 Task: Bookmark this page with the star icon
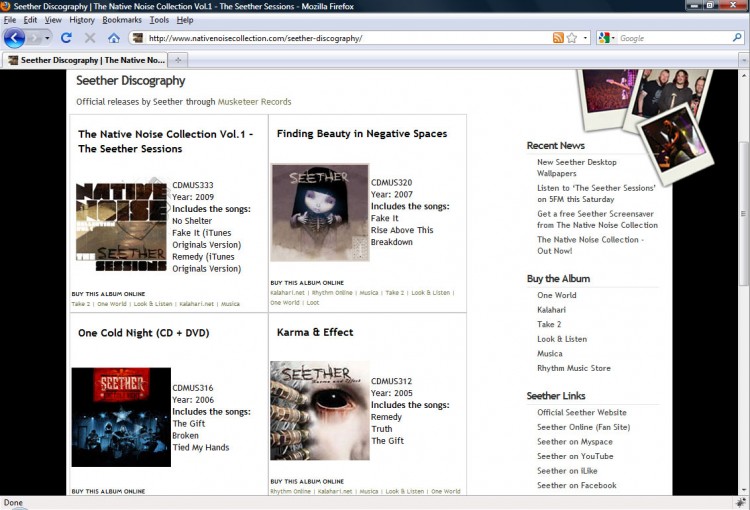click(x=572, y=38)
